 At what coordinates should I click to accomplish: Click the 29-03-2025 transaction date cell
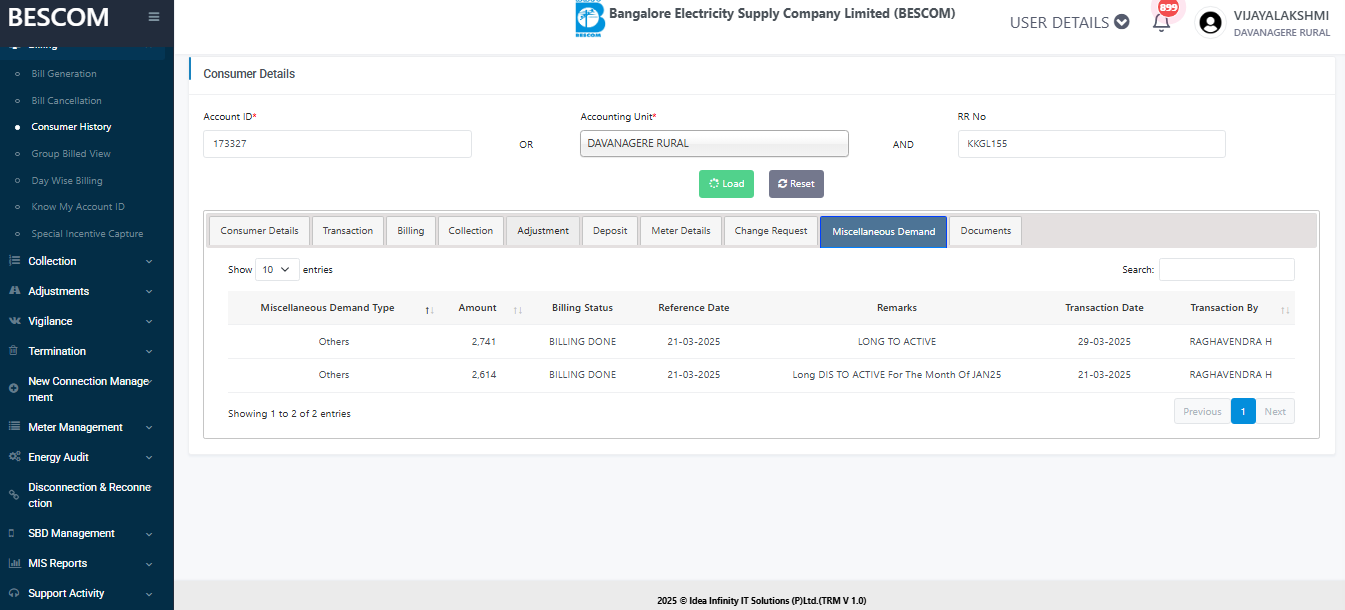pos(1104,342)
